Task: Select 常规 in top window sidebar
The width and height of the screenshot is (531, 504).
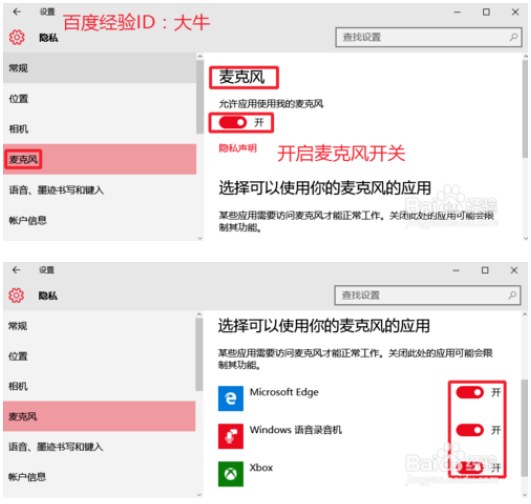Action: 100,68
